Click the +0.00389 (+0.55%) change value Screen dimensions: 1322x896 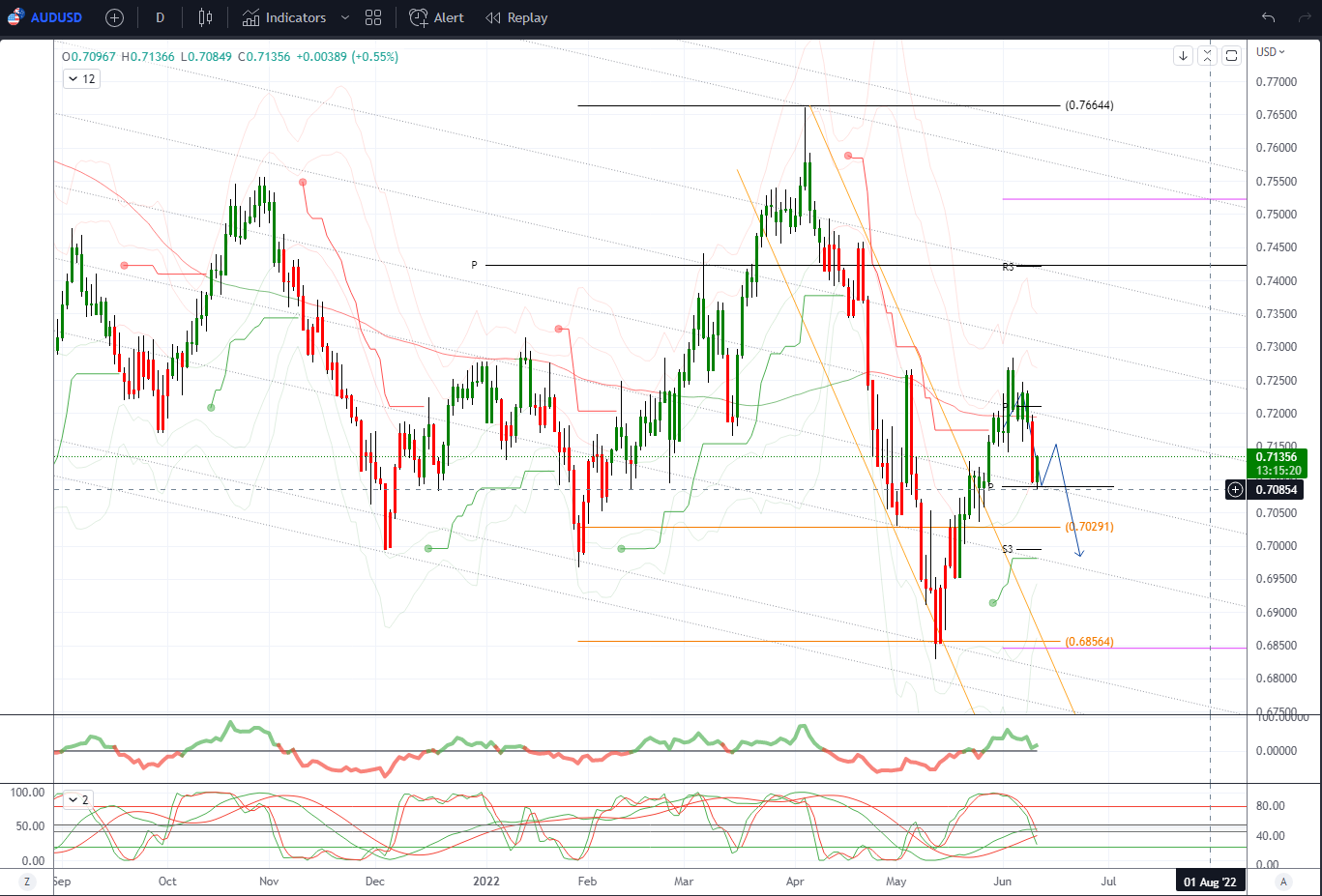tap(347, 57)
